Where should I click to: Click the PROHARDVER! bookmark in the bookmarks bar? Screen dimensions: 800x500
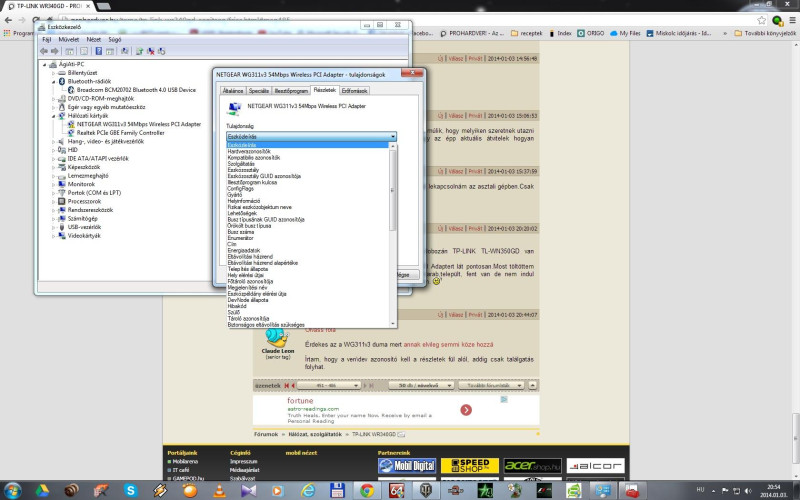[472, 33]
